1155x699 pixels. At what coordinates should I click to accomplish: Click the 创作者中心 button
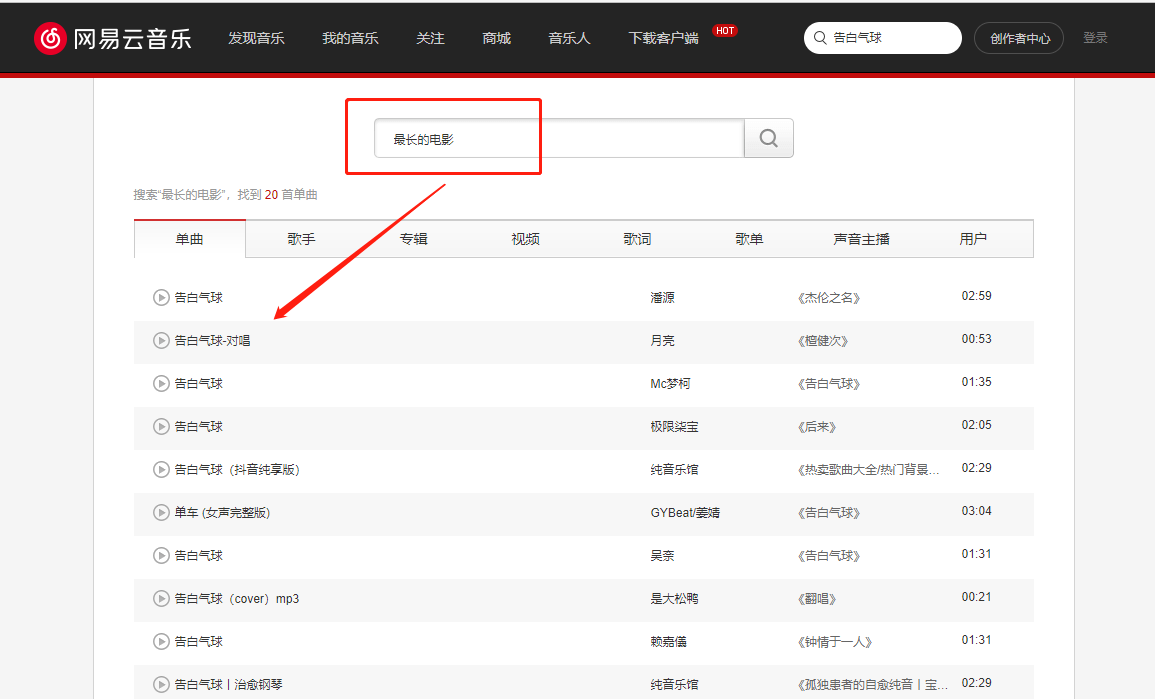pyautogui.click(x=1019, y=38)
